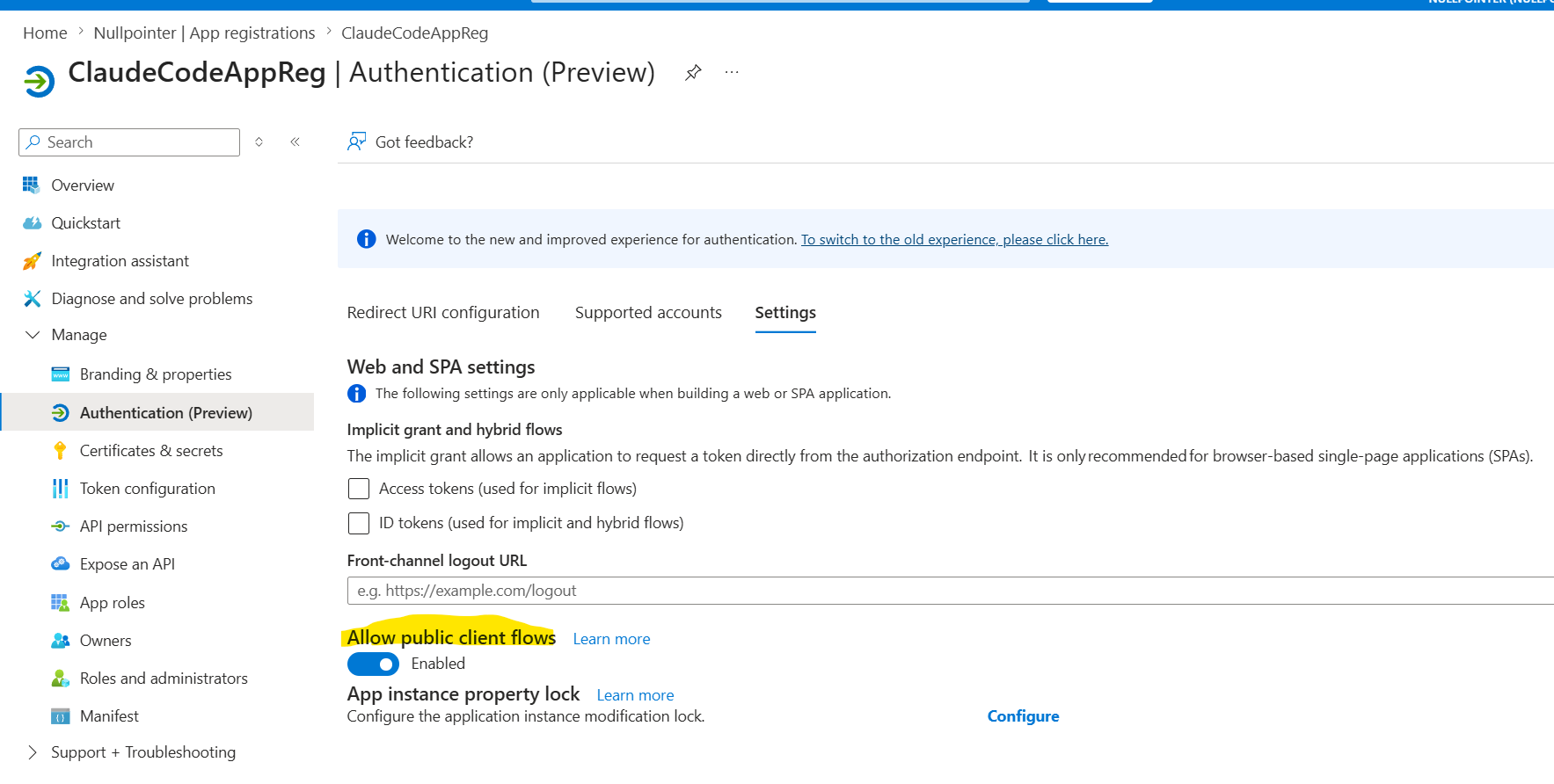The height and width of the screenshot is (784, 1554).
Task: Check the ID tokens checkbox
Action: 359,523
